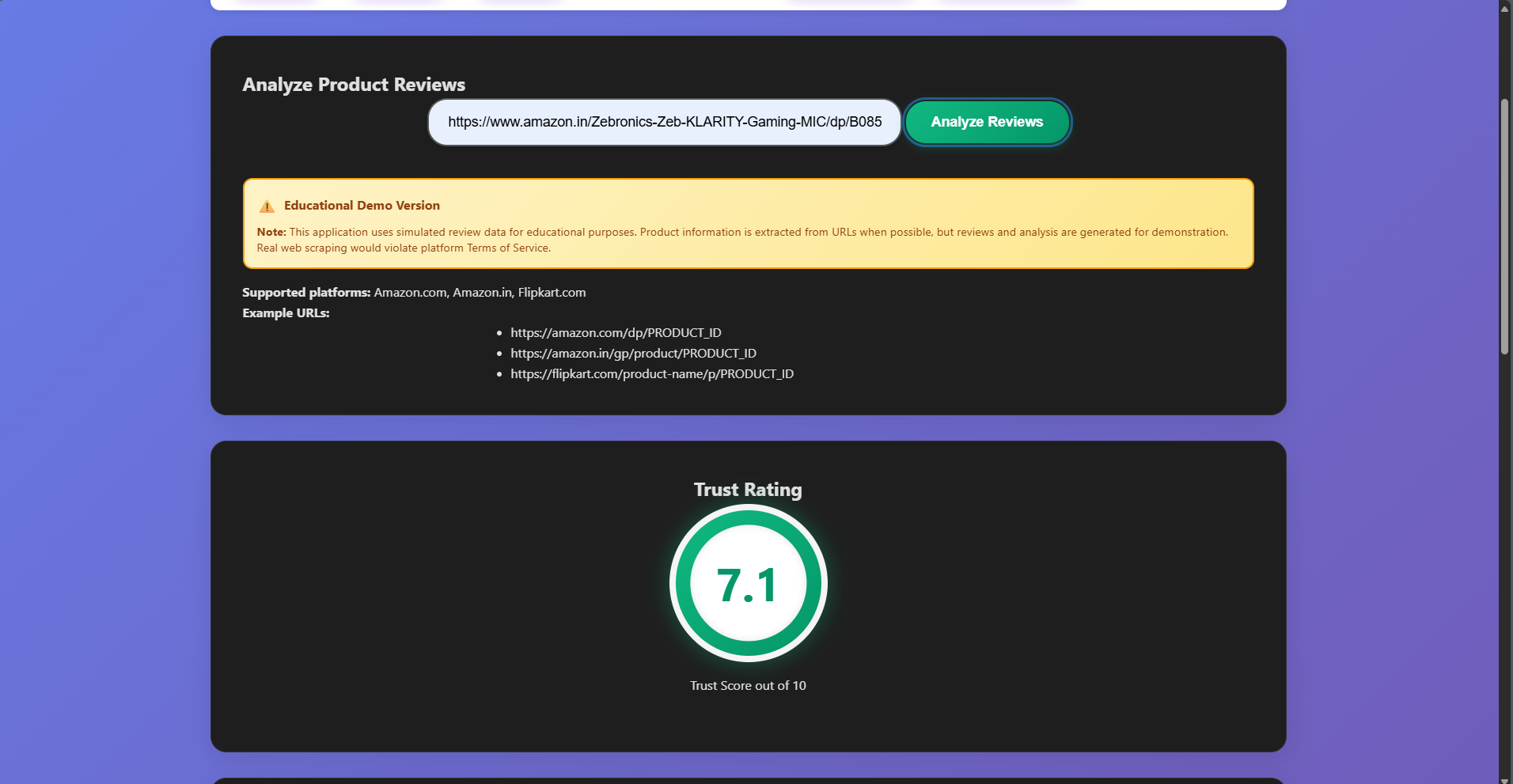Image resolution: width=1513 pixels, height=784 pixels.
Task: Click the Note text in the yellow banner
Action: pyautogui.click(x=270, y=232)
